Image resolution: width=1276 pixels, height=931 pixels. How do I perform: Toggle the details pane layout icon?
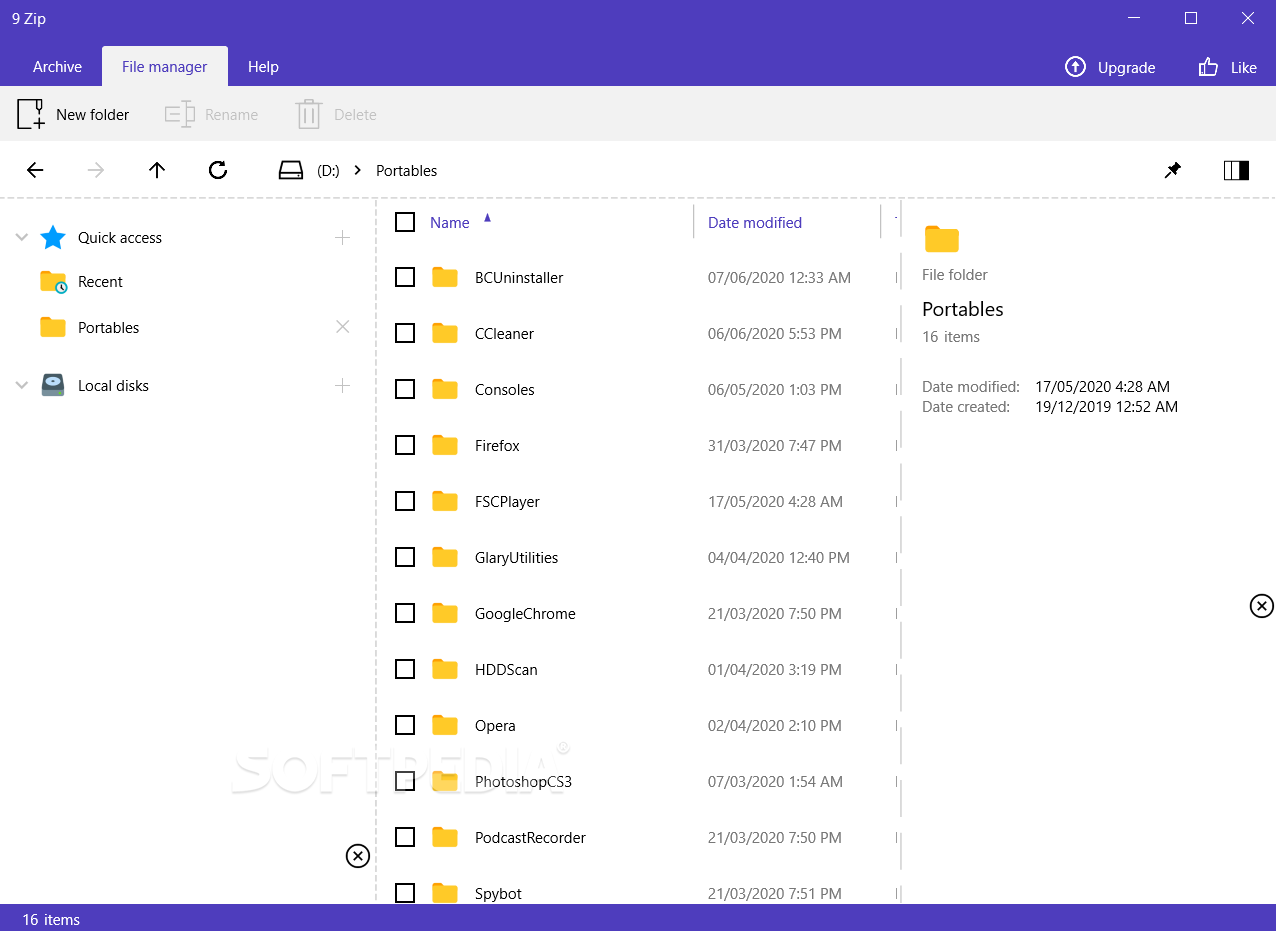coord(1237,170)
